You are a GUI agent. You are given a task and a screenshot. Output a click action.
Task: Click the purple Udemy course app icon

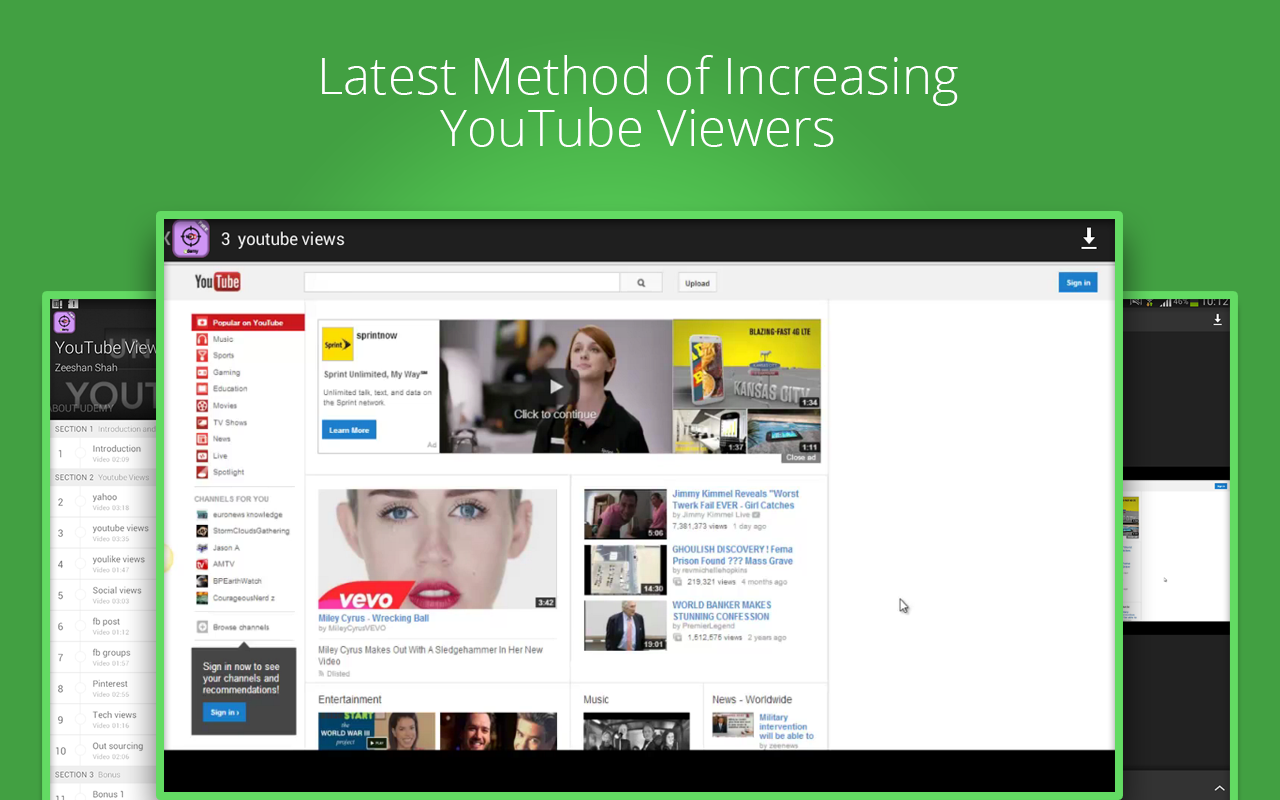pyautogui.click(x=190, y=239)
